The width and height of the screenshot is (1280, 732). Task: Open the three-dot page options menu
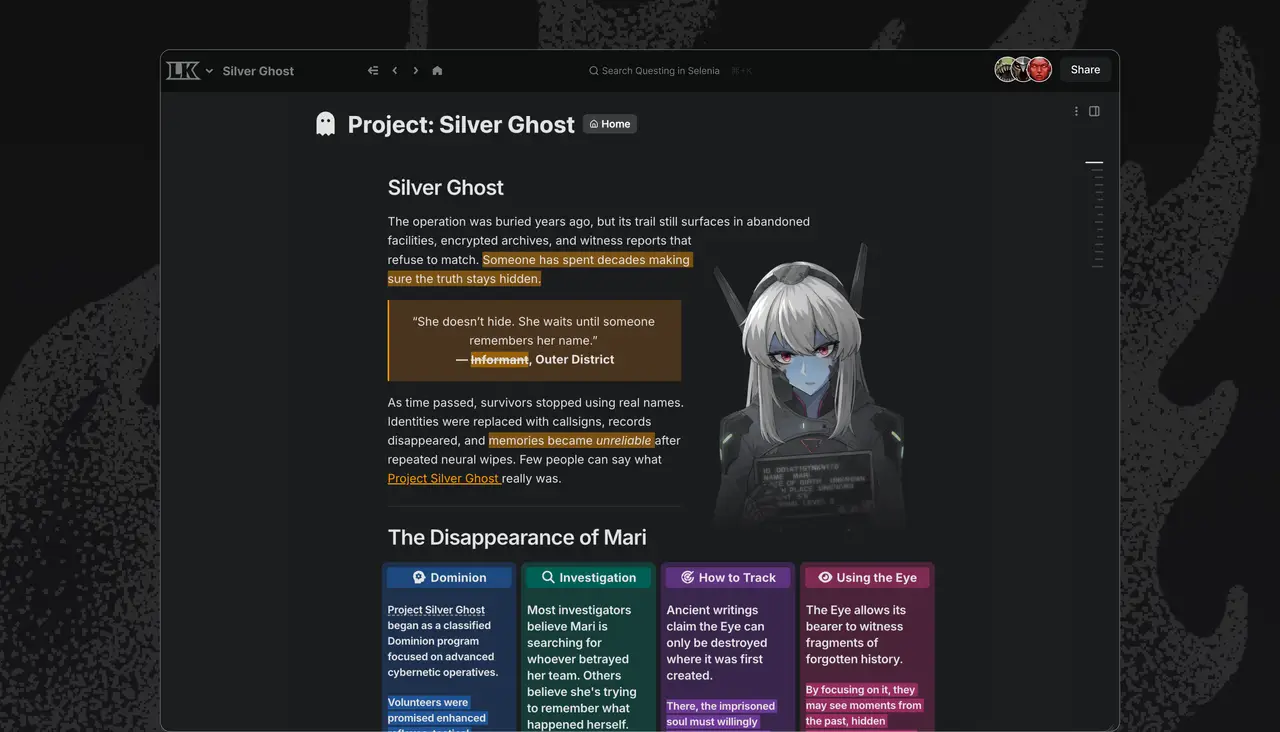tap(1076, 111)
